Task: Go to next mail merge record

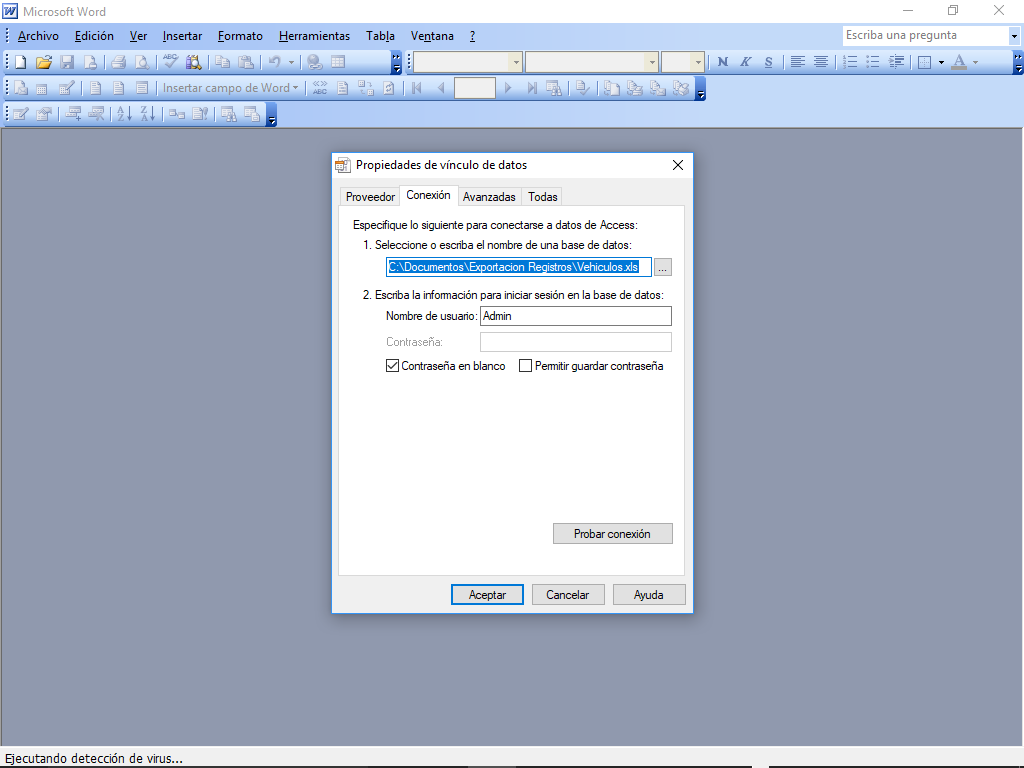Action: pyautogui.click(x=508, y=88)
